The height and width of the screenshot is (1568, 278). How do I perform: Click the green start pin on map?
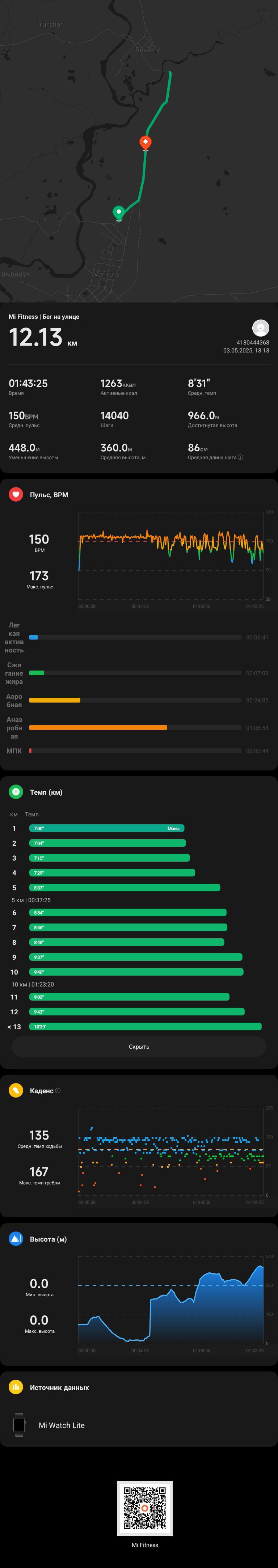pos(119,213)
